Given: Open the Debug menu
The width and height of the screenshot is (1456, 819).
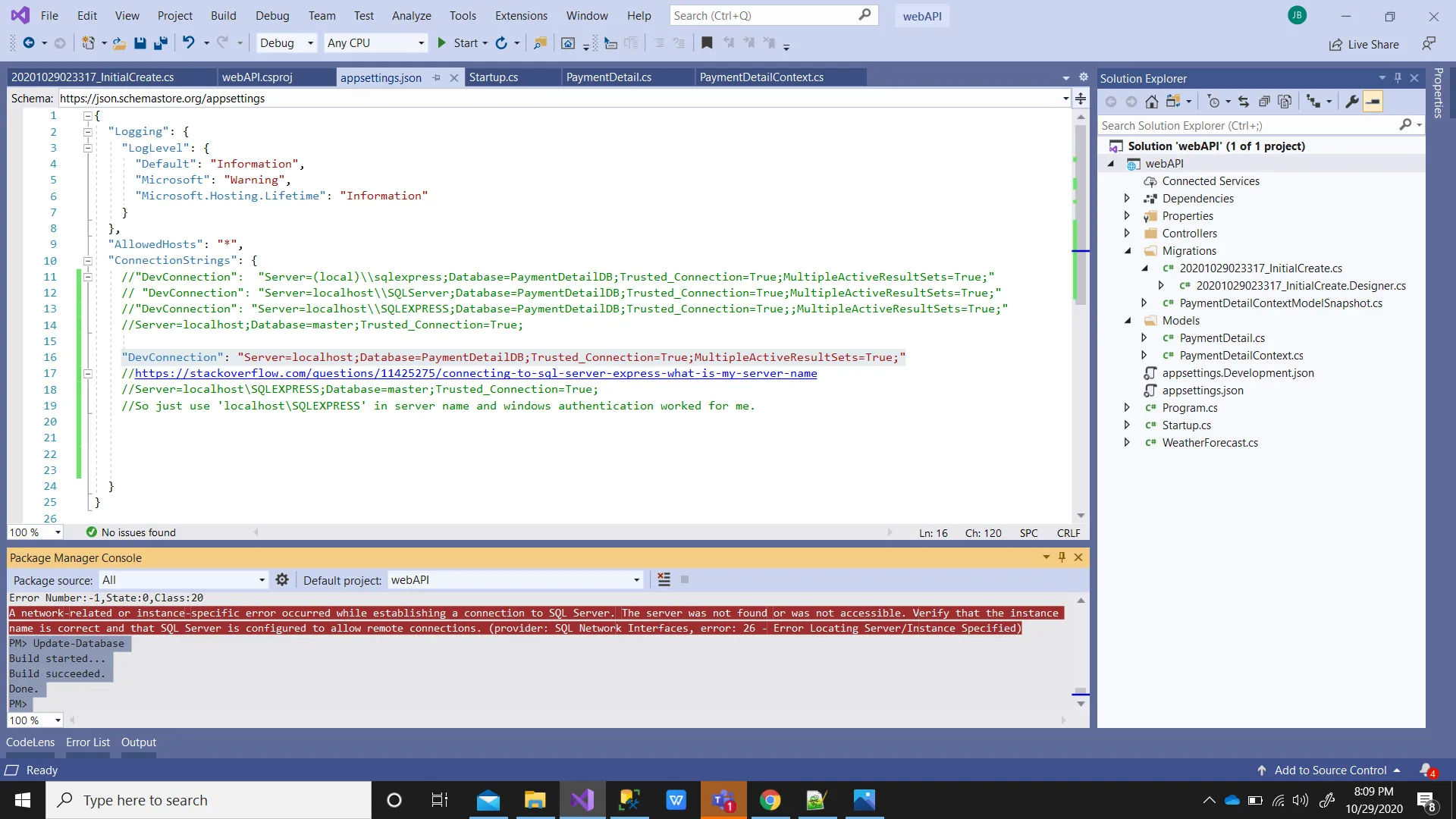Looking at the screenshot, I should pyautogui.click(x=272, y=15).
